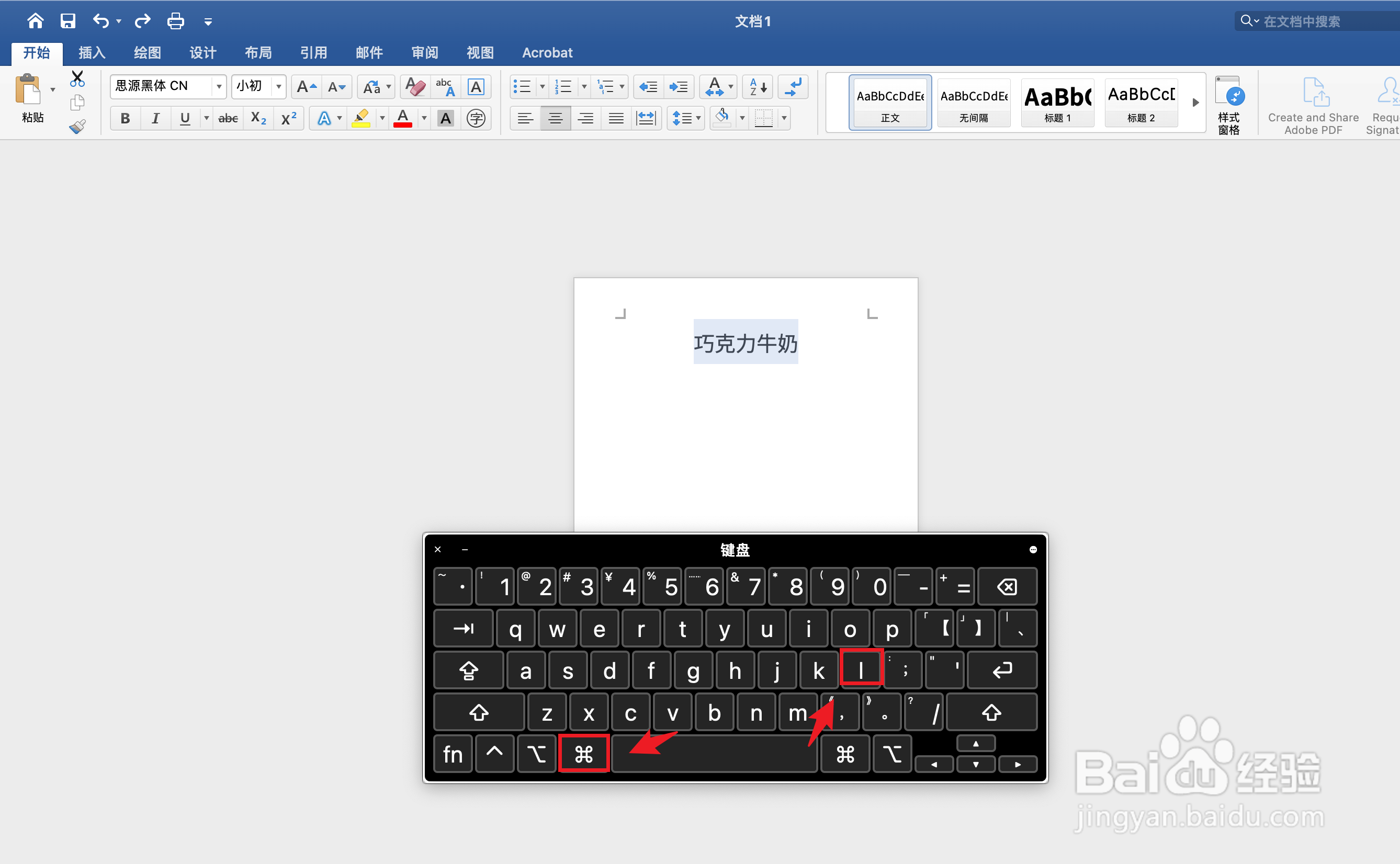1400x864 pixels.
Task: Apply yellow text highlight color
Action: coord(361,118)
